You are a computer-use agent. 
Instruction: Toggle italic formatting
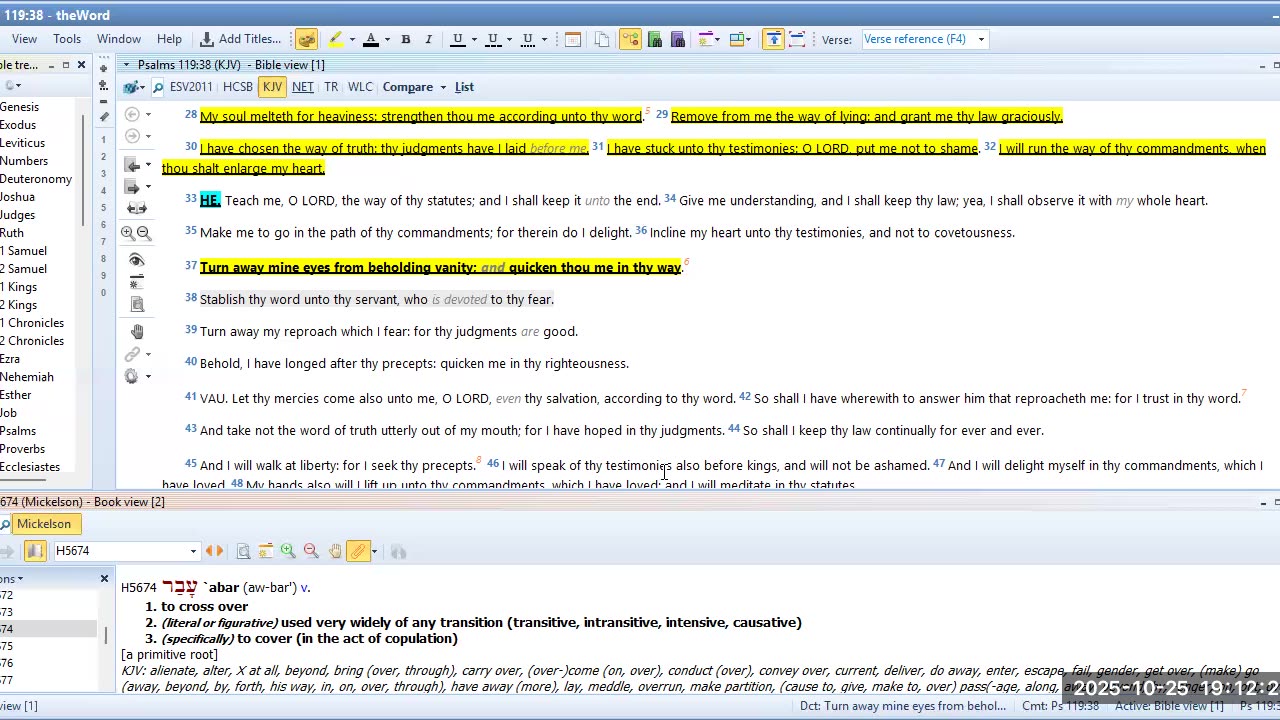(x=428, y=39)
